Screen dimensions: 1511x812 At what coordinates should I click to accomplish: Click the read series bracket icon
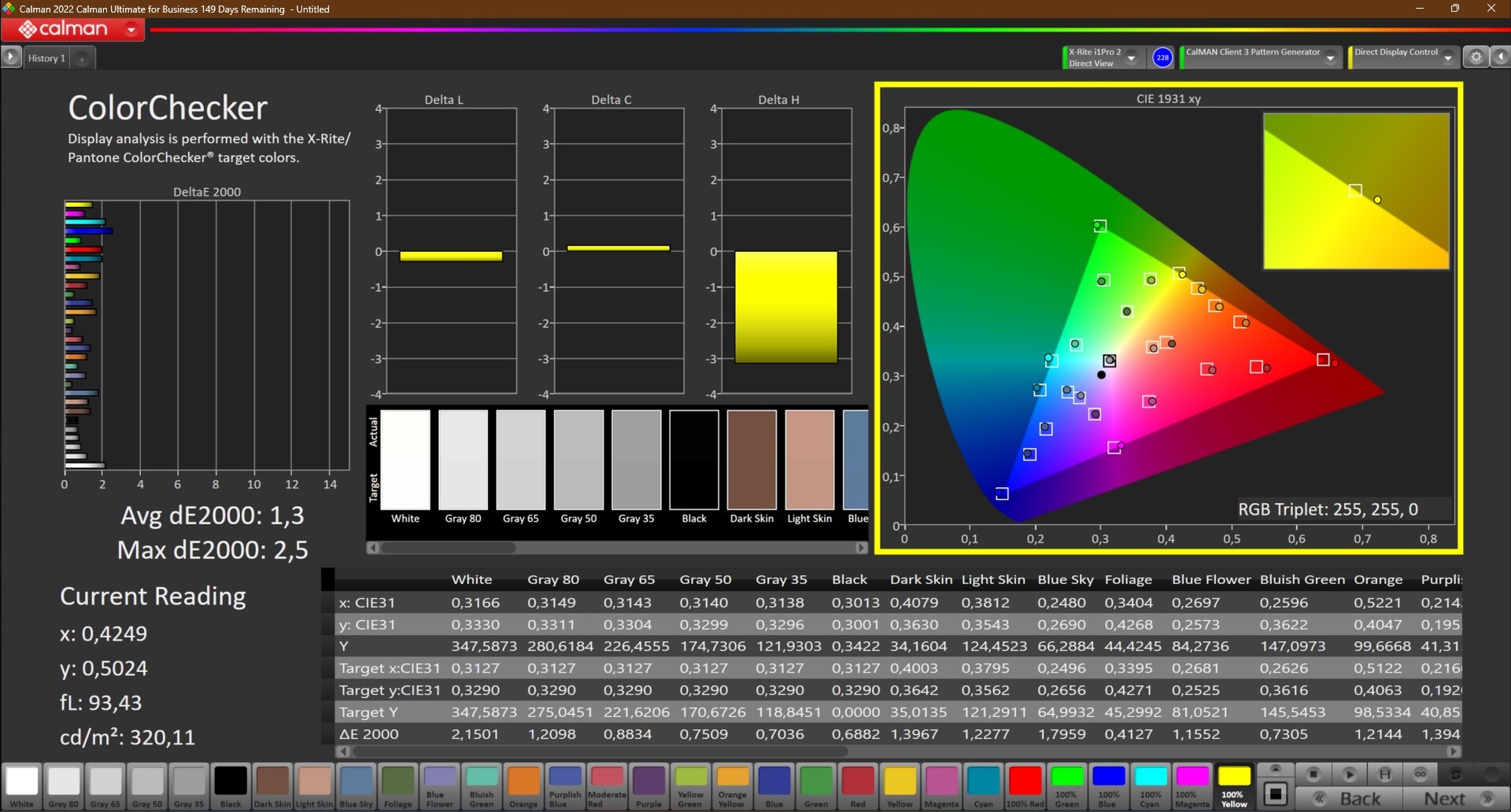(x=1385, y=774)
